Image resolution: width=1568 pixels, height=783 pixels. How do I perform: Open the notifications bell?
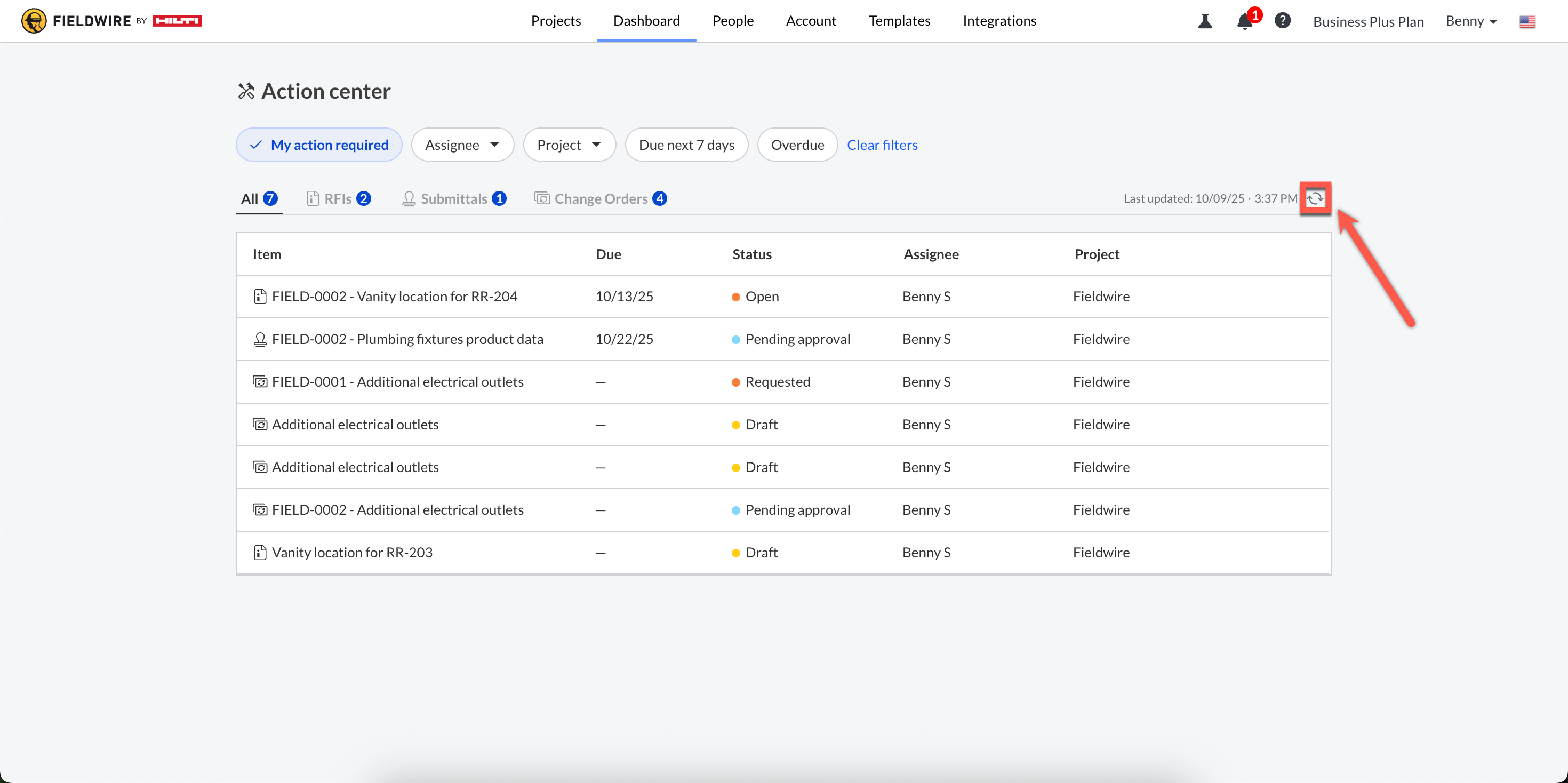click(x=1244, y=21)
